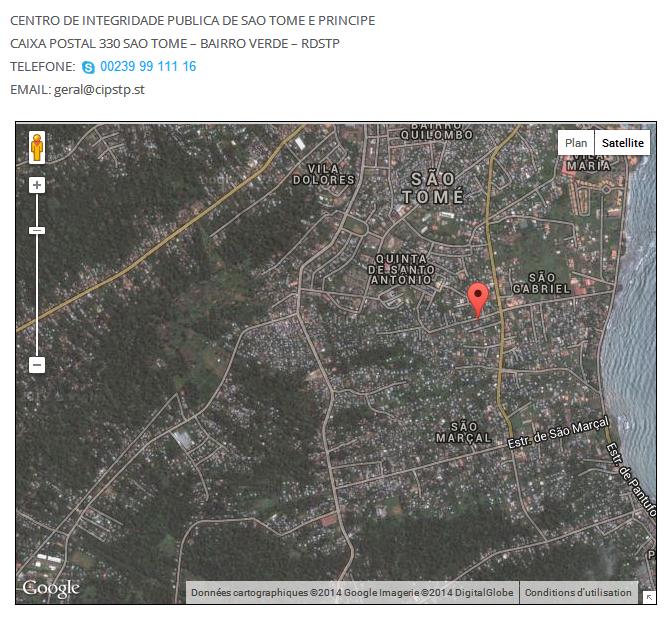Click the zoom slider handle

pos(37,231)
